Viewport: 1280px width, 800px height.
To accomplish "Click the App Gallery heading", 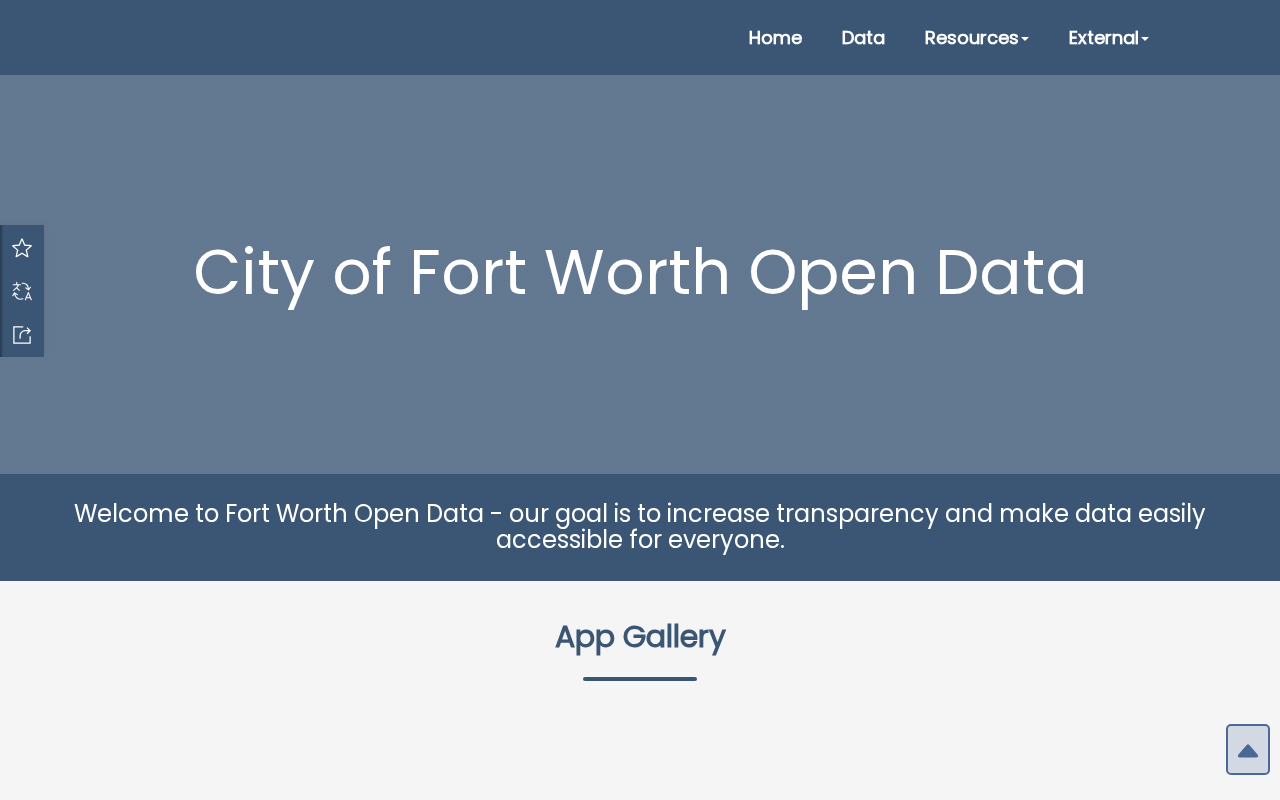I will click(x=640, y=637).
